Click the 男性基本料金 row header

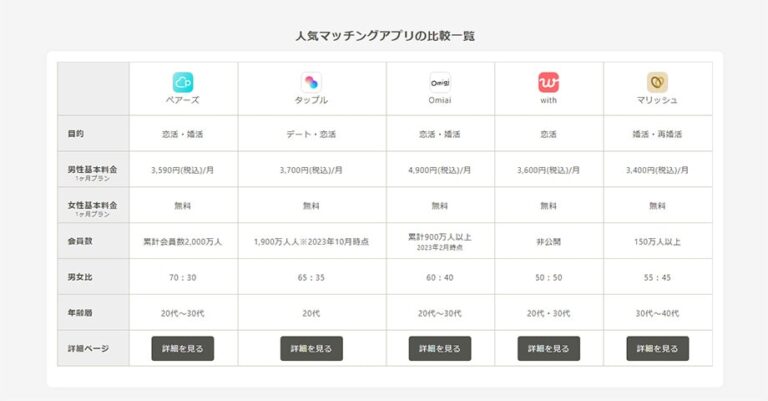coord(93,171)
